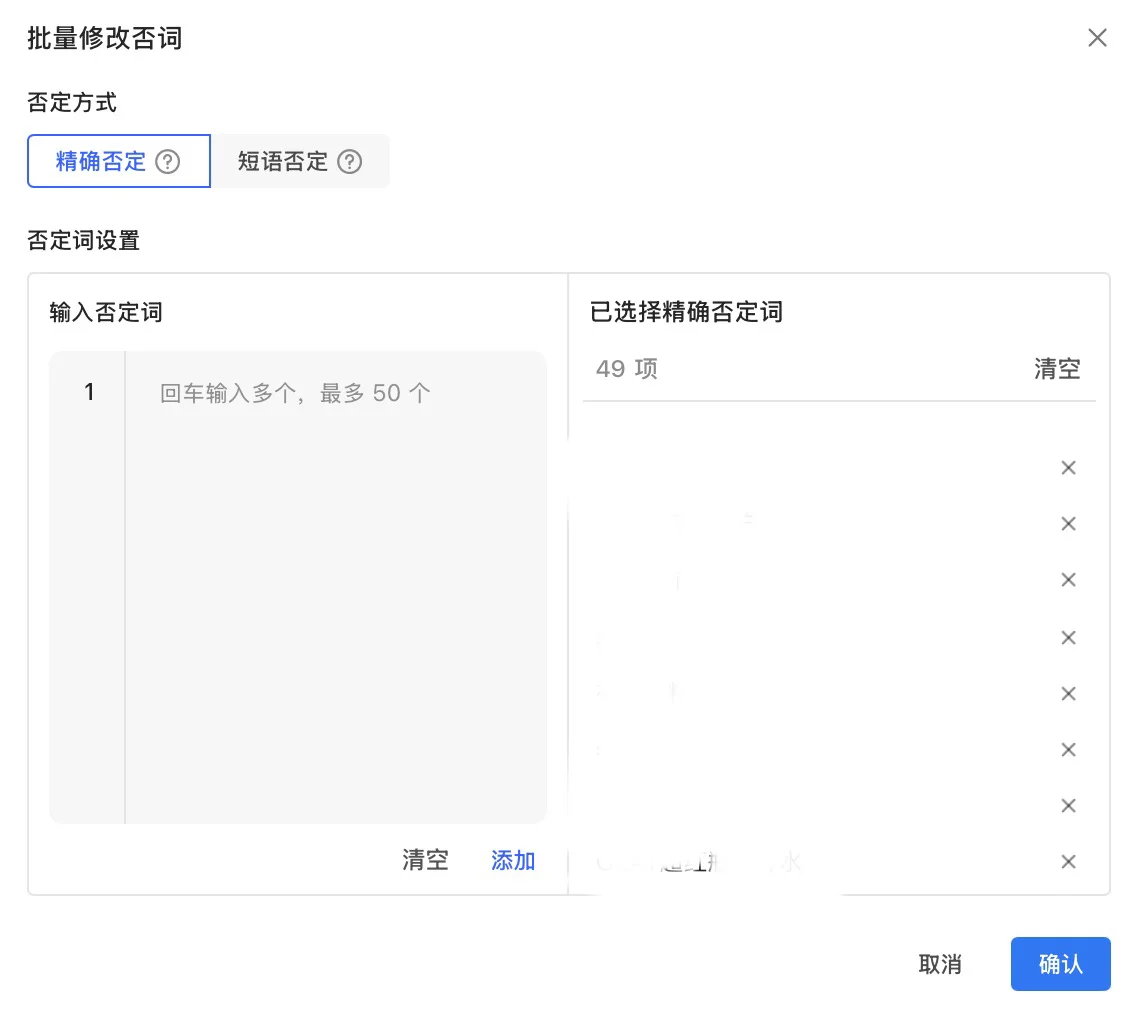Viewport: 1142px width, 1018px height.
Task: Open the help tooltip for 精确否定
Action: coord(168,161)
